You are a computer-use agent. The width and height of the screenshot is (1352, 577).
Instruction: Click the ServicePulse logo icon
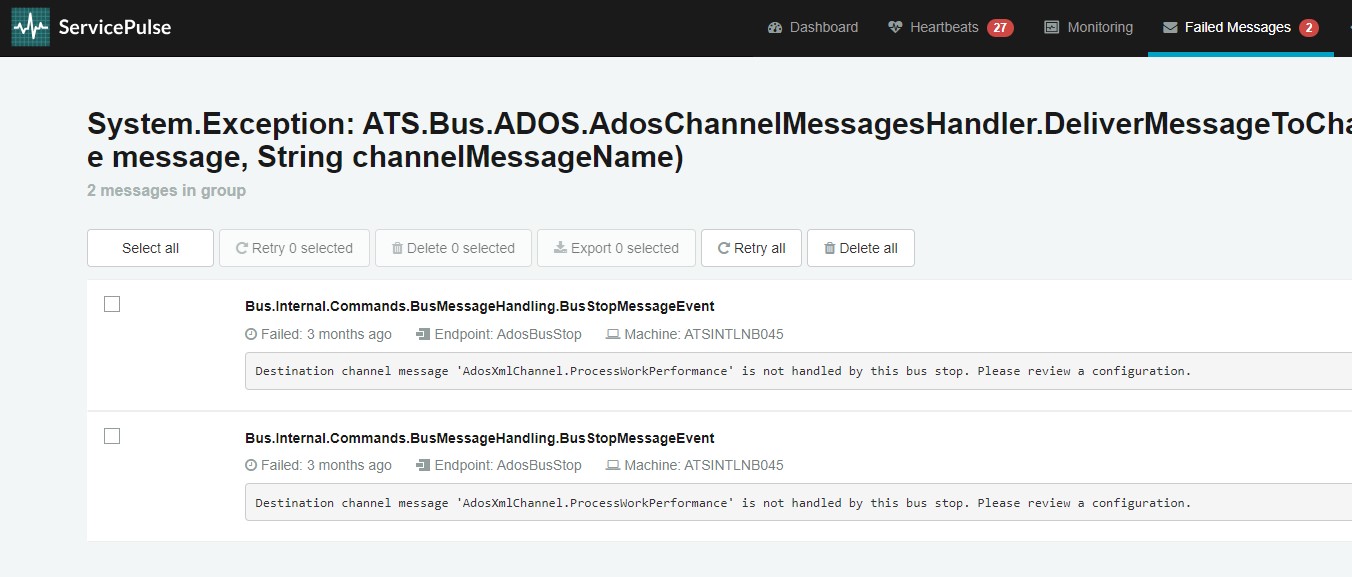(30, 27)
